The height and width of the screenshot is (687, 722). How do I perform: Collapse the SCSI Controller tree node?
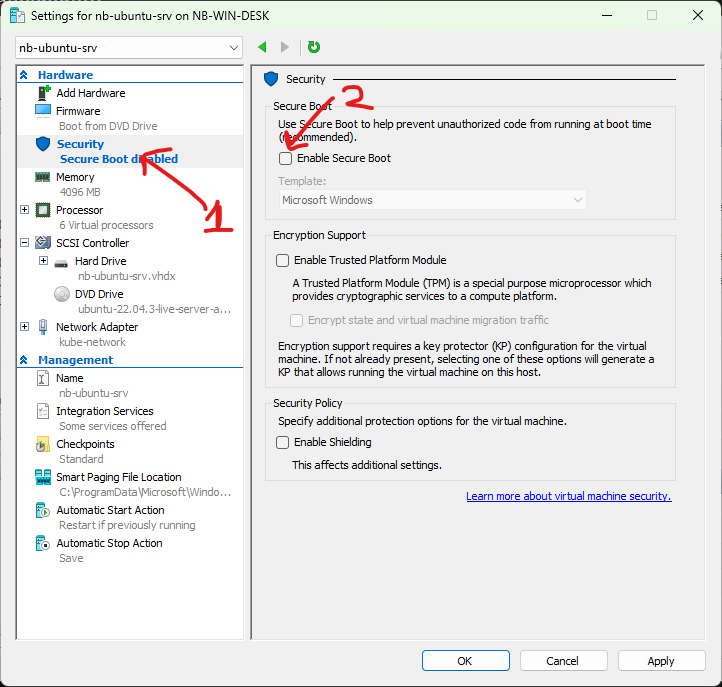pos(25,243)
